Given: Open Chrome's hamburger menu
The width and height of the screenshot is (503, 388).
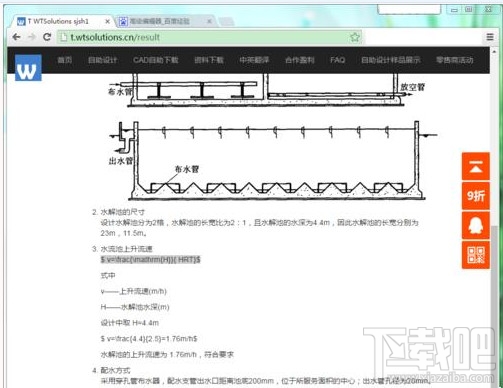Looking at the screenshot, I should 490,37.
